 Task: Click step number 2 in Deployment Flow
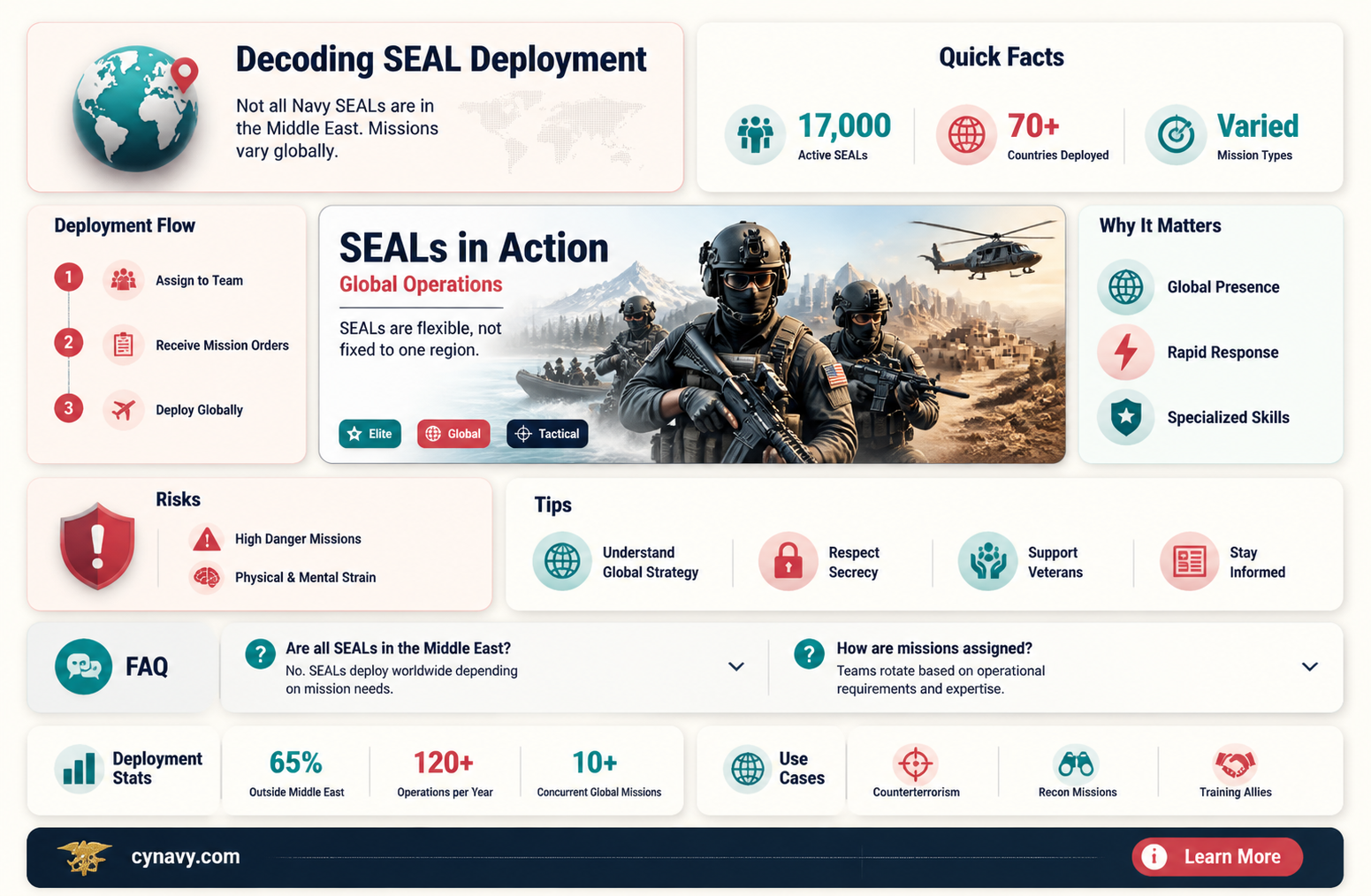coord(69,342)
